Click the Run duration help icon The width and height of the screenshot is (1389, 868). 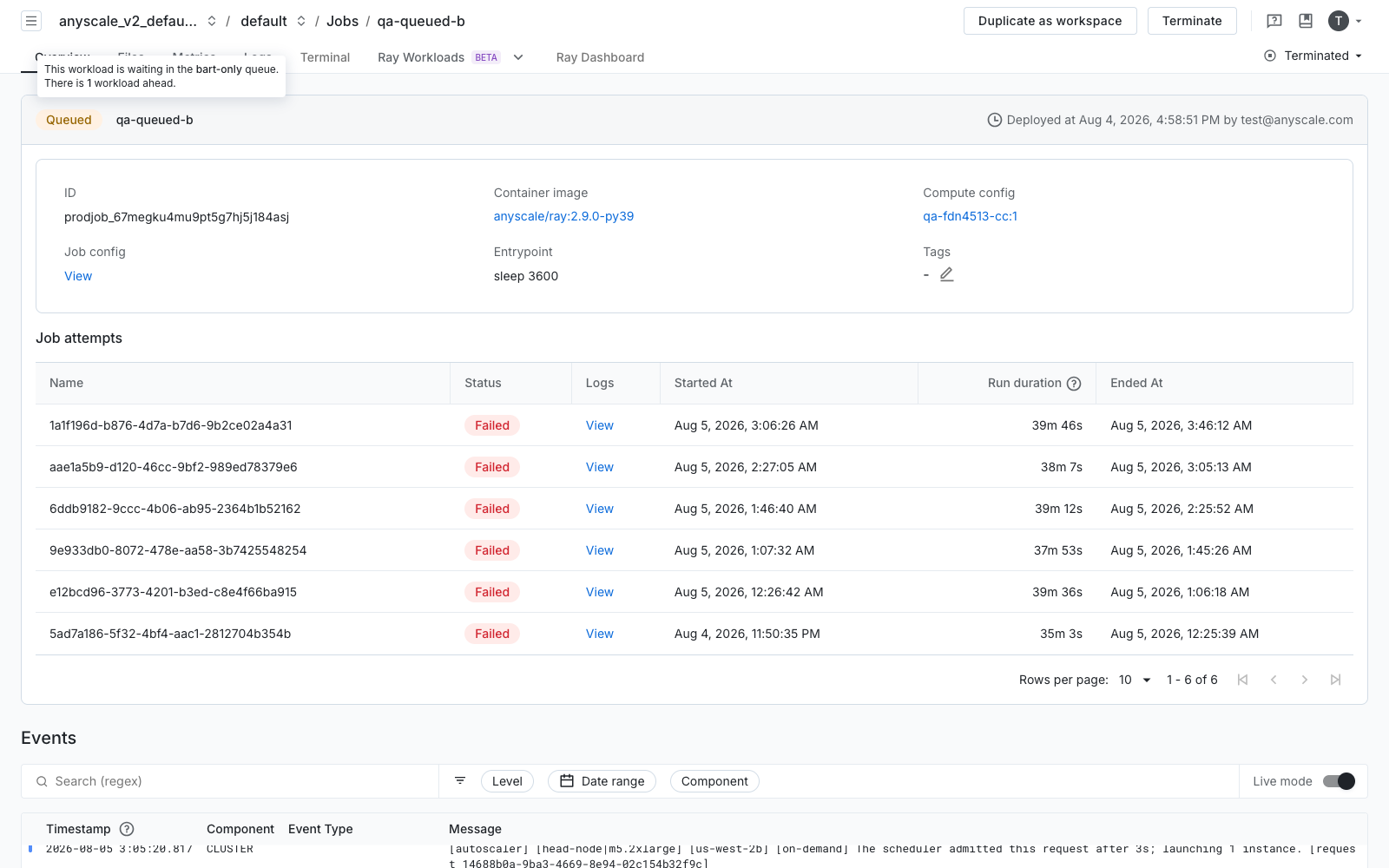click(1074, 384)
